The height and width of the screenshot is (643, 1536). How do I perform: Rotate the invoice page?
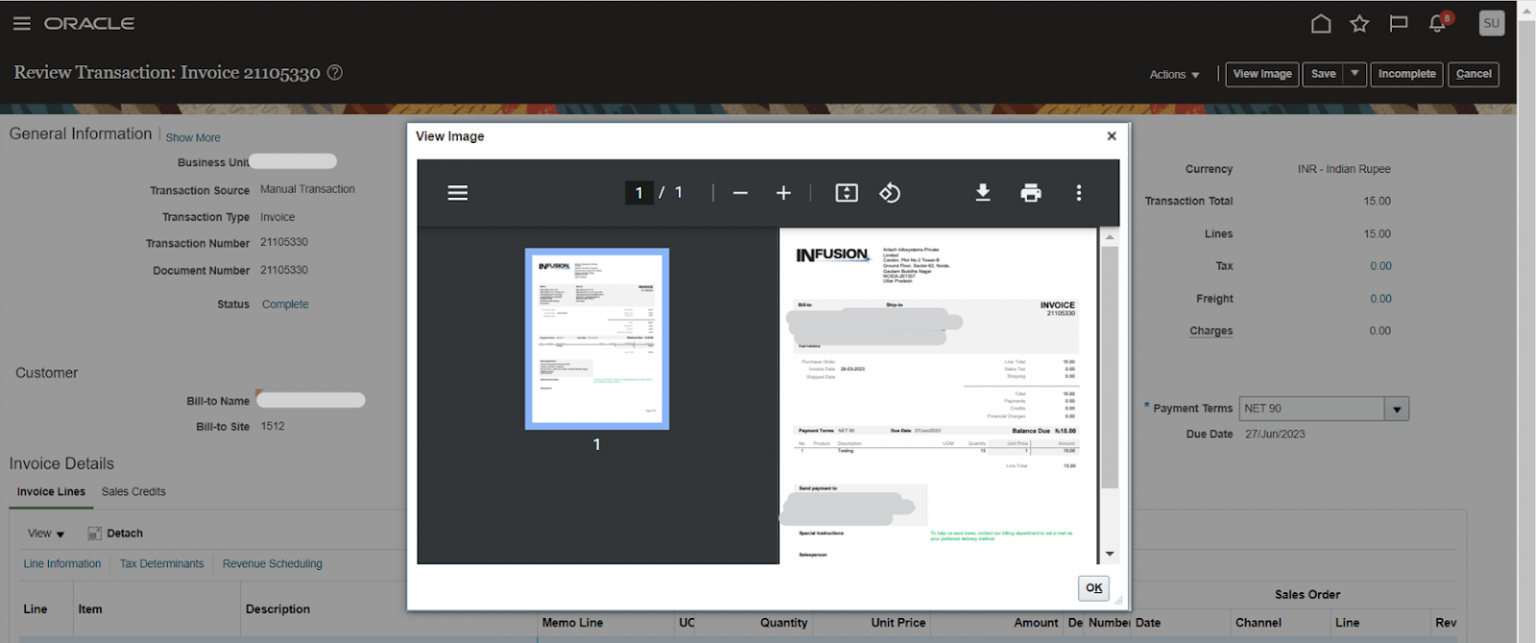[890, 192]
